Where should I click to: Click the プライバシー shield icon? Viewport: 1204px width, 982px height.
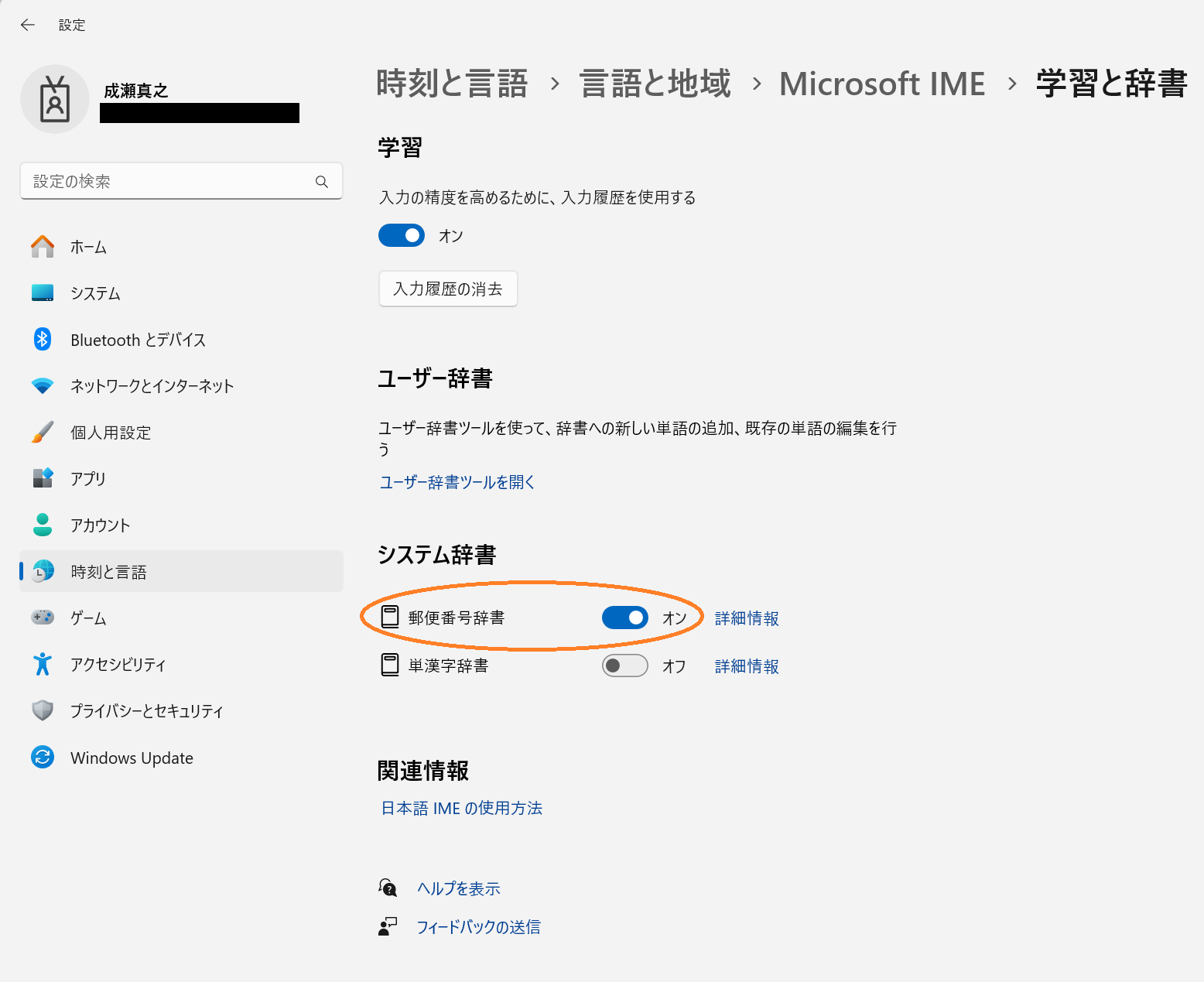[x=43, y=710]
